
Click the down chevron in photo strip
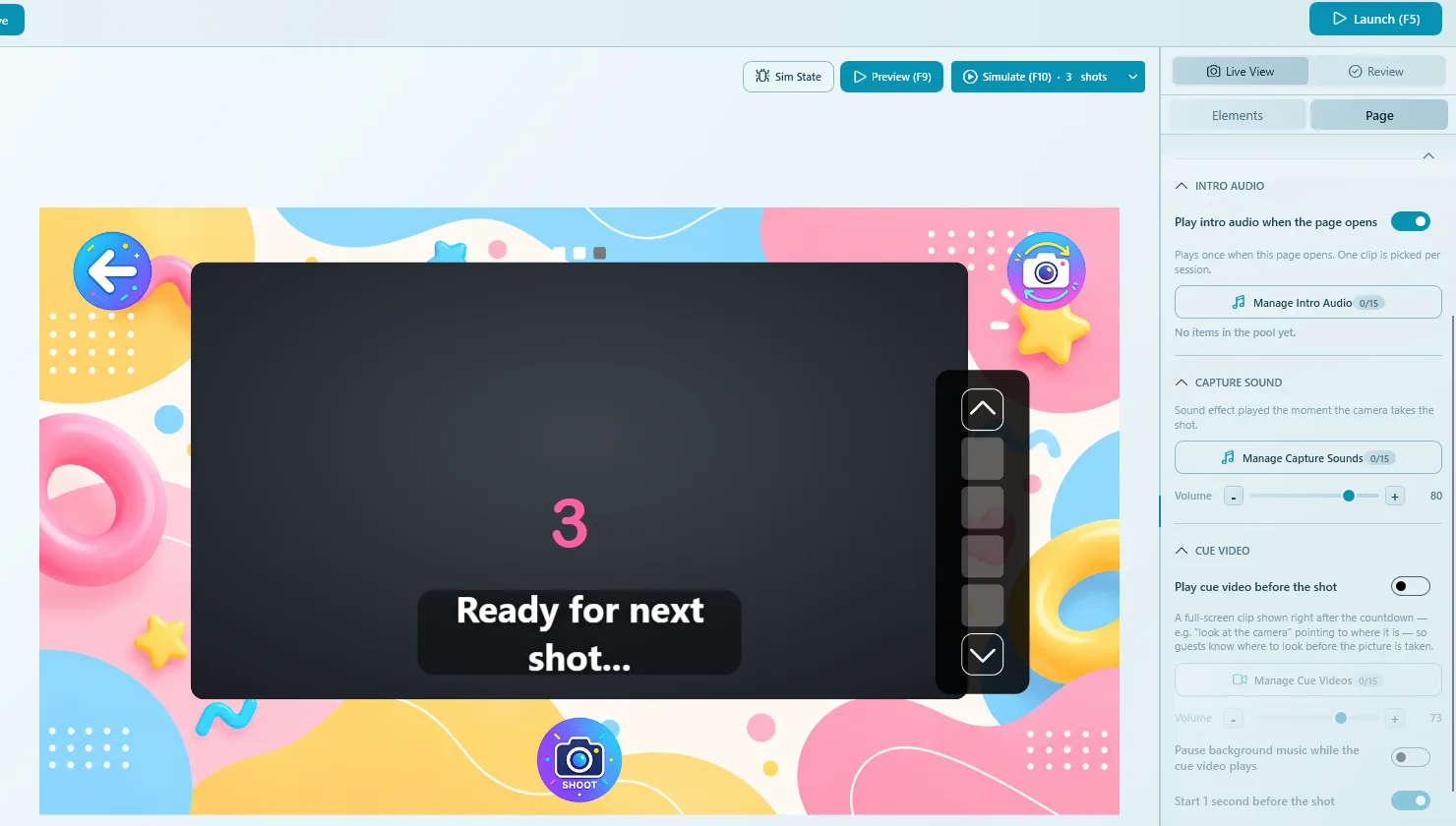coord(982,655)
